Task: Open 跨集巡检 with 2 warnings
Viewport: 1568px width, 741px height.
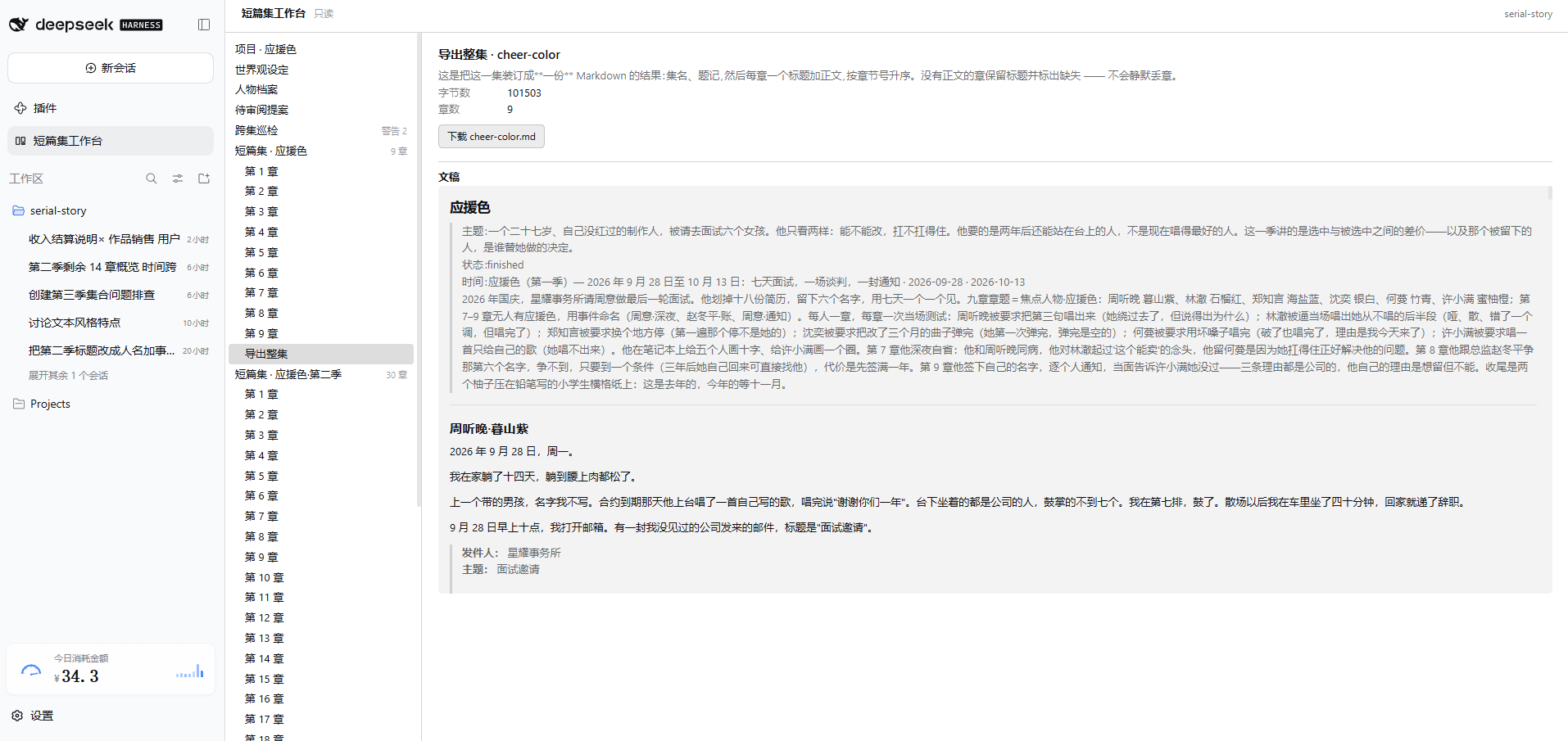Action: coord(321,130)
